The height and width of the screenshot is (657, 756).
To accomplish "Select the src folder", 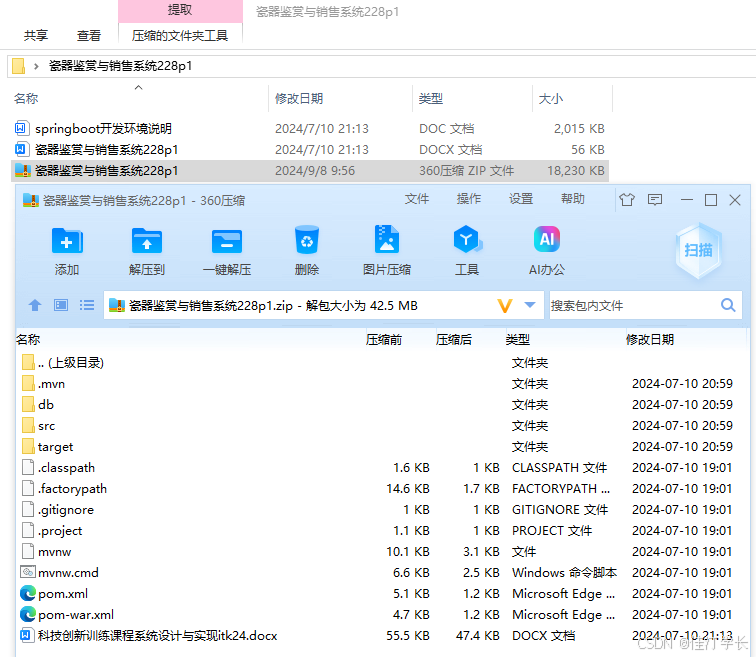I will click(39, 426).
